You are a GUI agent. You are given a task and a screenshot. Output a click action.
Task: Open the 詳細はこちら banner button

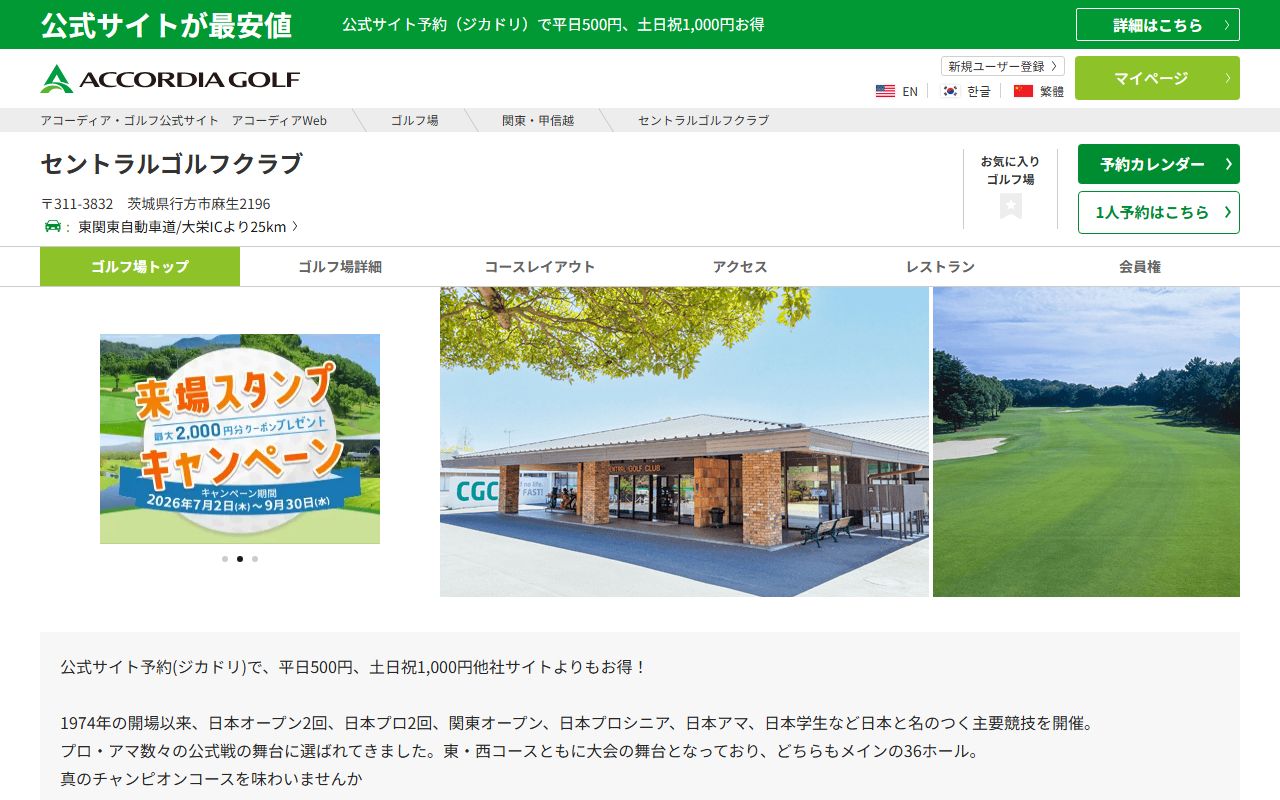[1158, 25]
